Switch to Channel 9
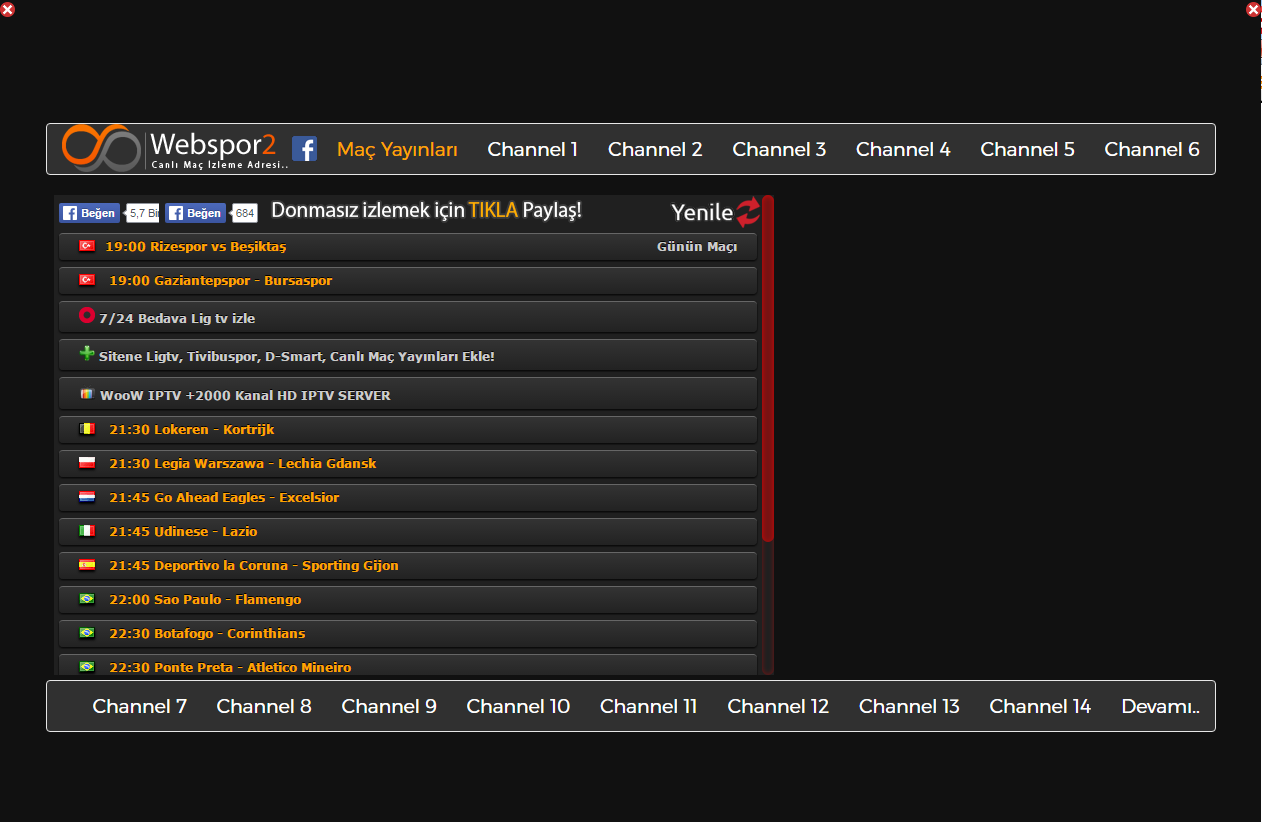This screenshot has height=822, width=1262. 389,706
